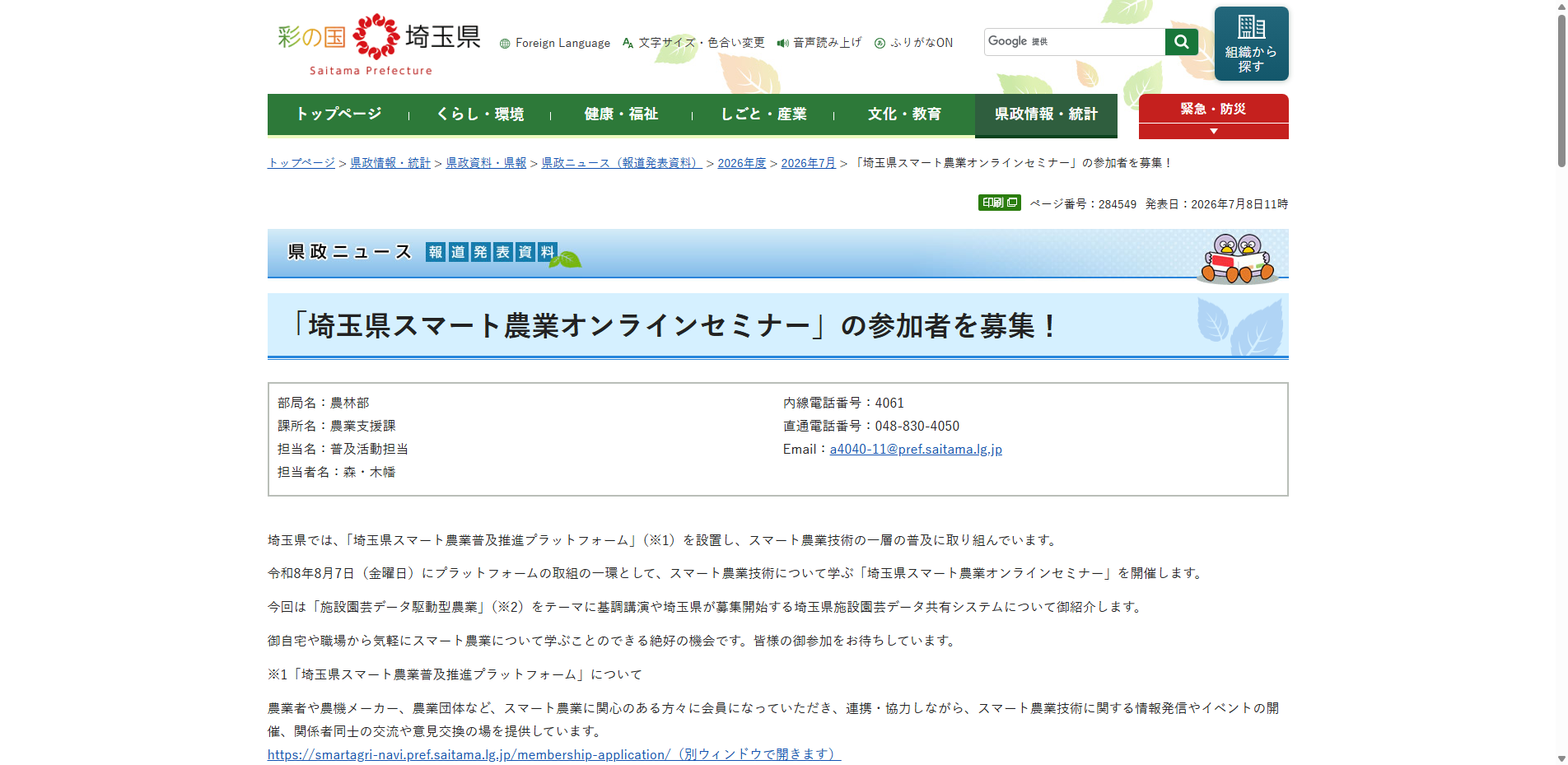Open the 県政情報・統計 menu

tap(1046, 114)
